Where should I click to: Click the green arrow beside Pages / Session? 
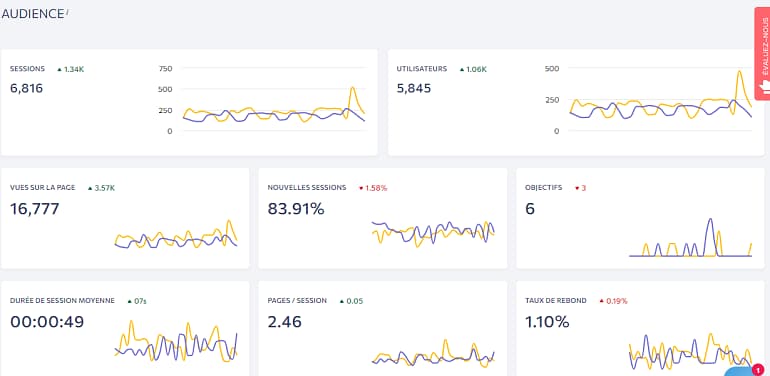point(342,301)
